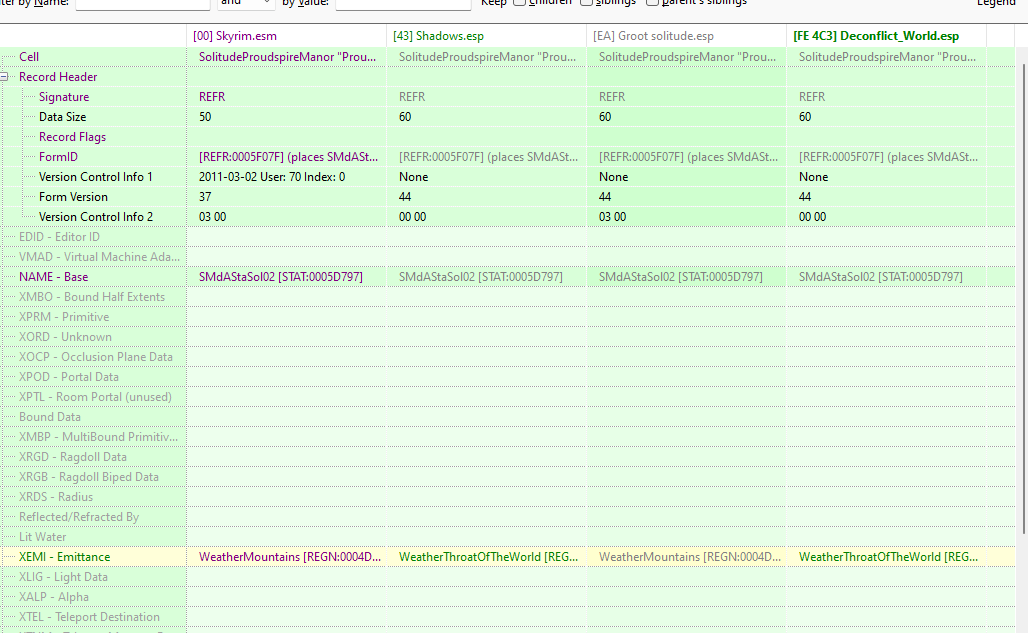The height and width of the screenshot is (633, 1028).
Task: Select the Version Control Info 2 row
Action: coord(508,217)
